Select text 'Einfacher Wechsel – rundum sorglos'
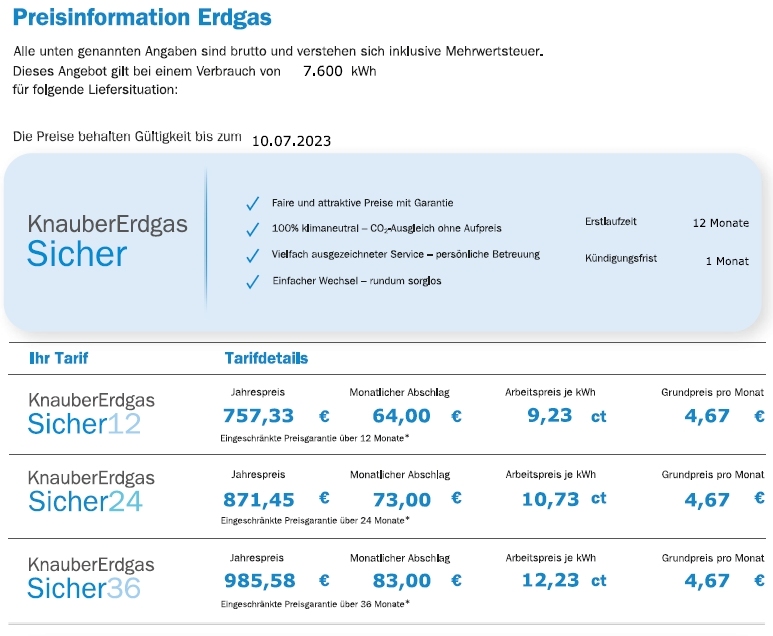This screenshot has height=636, width=773. coord(357,281)
